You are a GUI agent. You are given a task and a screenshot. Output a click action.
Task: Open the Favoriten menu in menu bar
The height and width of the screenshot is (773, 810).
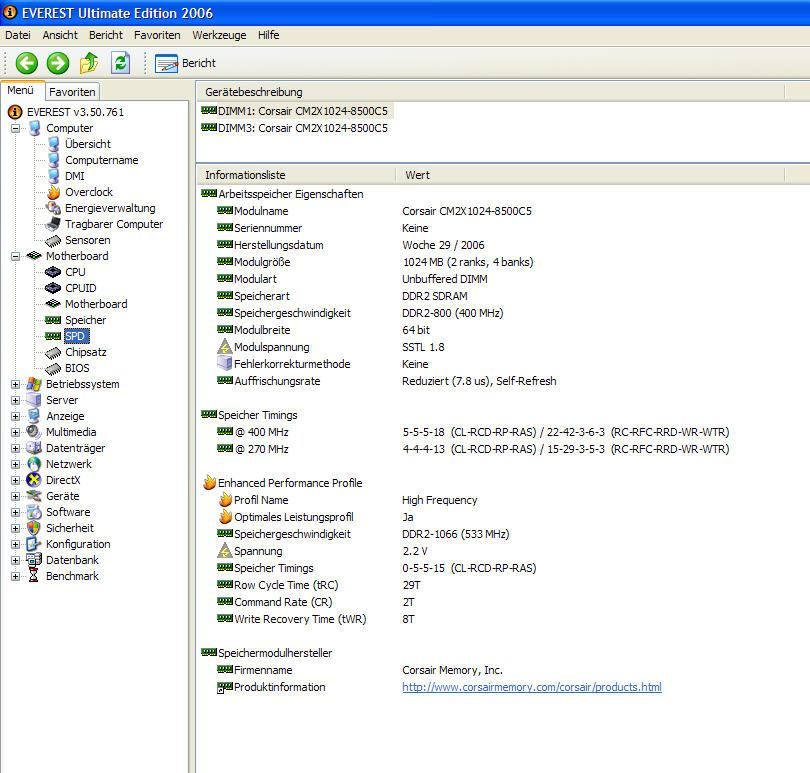click(157, 35)
